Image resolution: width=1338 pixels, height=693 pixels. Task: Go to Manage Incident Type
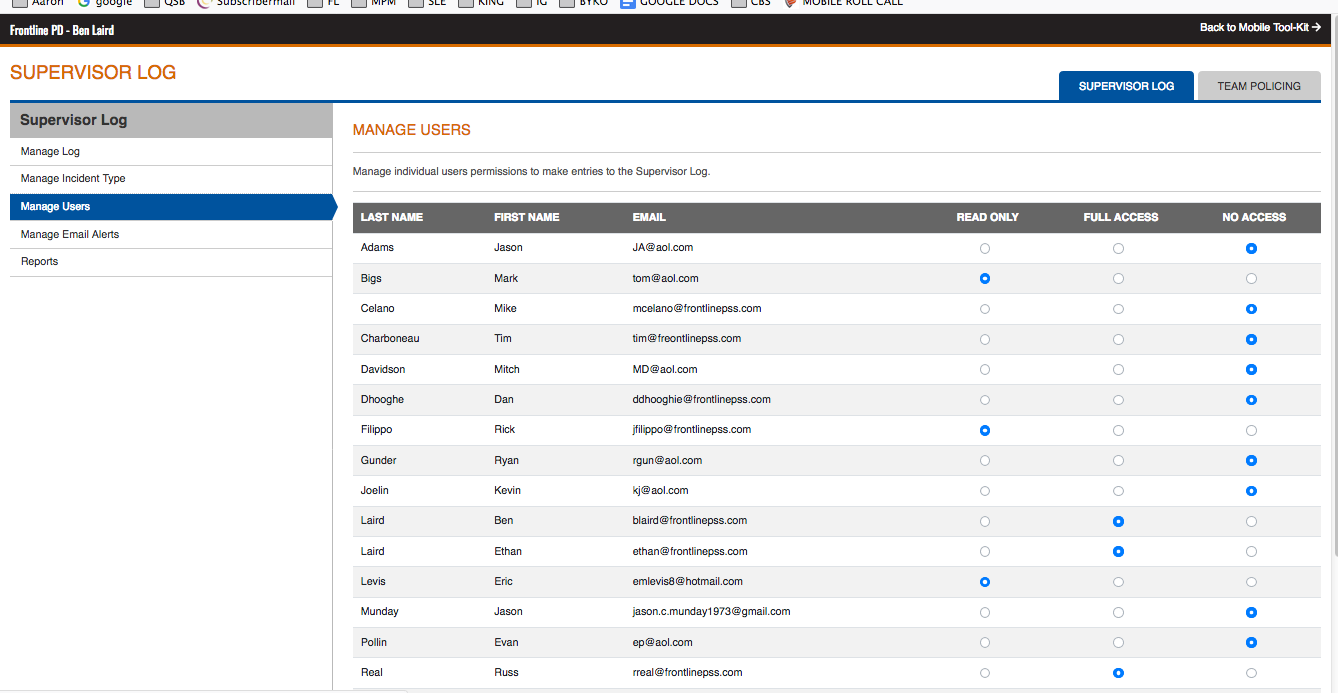click(x=73, y=179)
